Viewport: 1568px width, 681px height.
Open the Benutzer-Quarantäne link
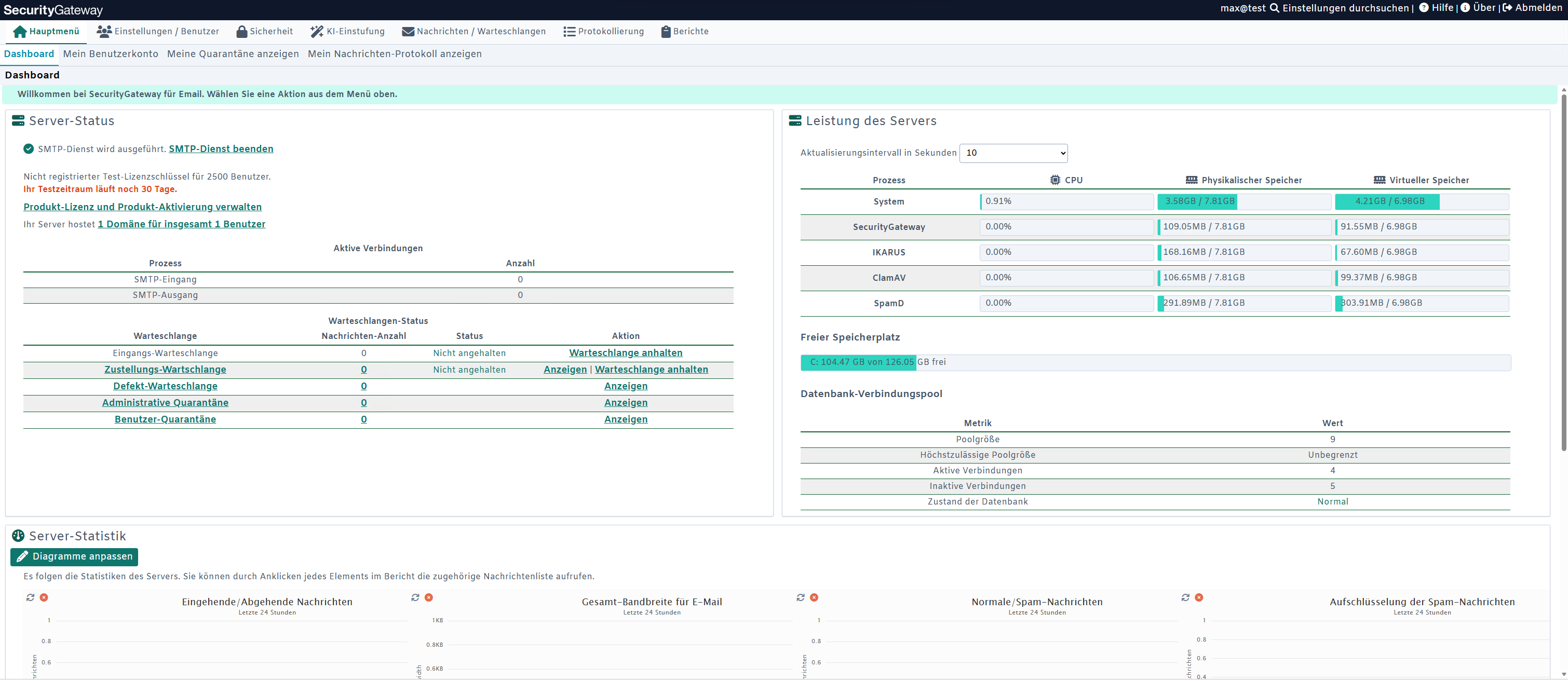[165, 419]
